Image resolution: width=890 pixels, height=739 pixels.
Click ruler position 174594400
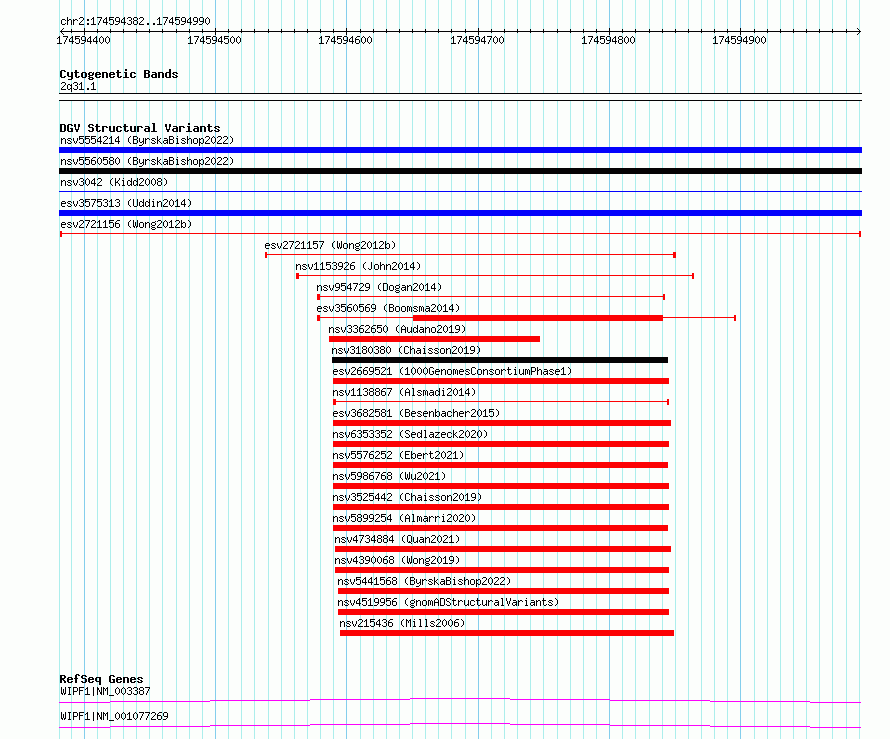coord(83,40)
